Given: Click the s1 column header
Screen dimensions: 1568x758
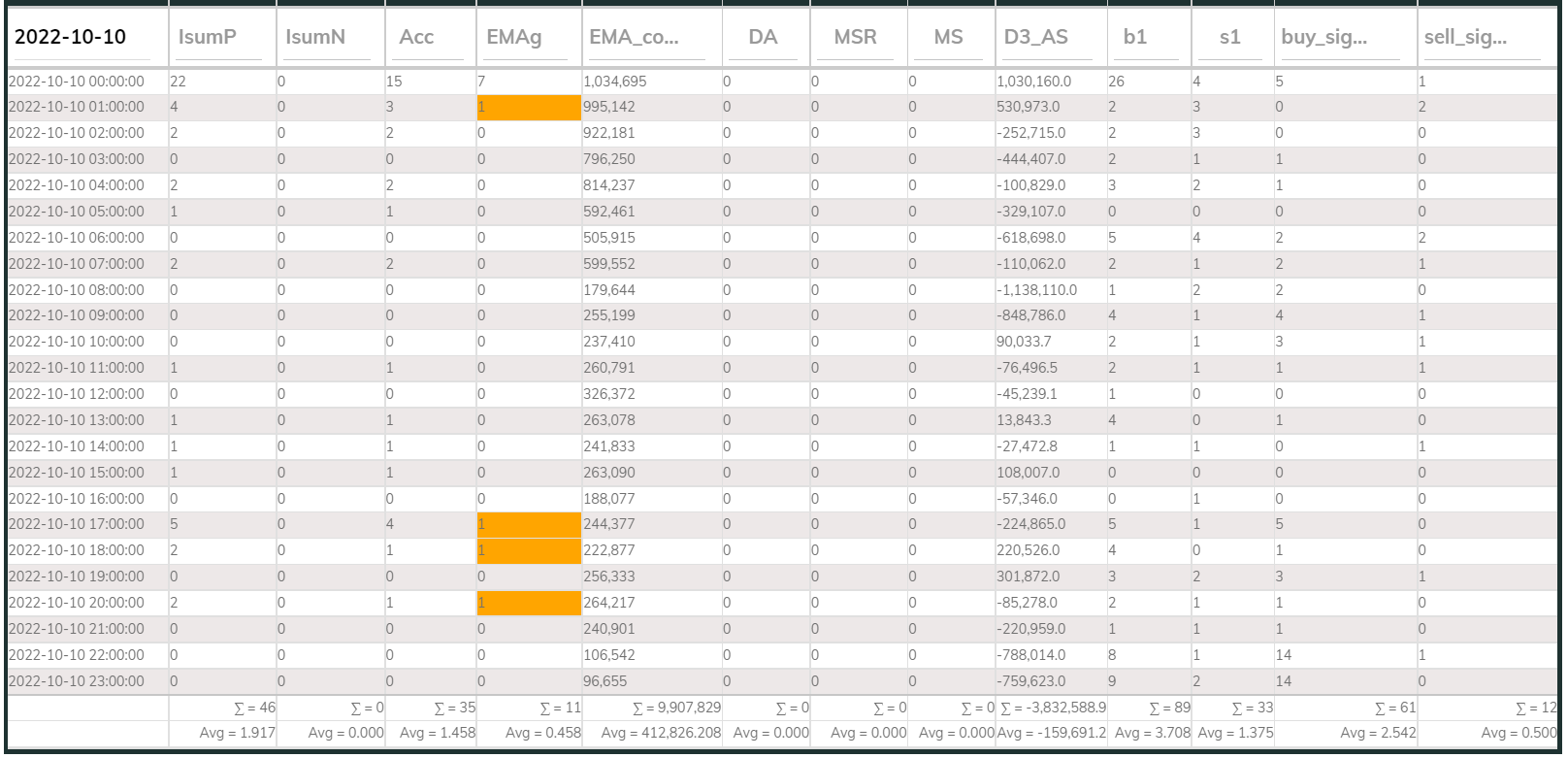Looking at the screenshot, I should tap(1229, 37).
